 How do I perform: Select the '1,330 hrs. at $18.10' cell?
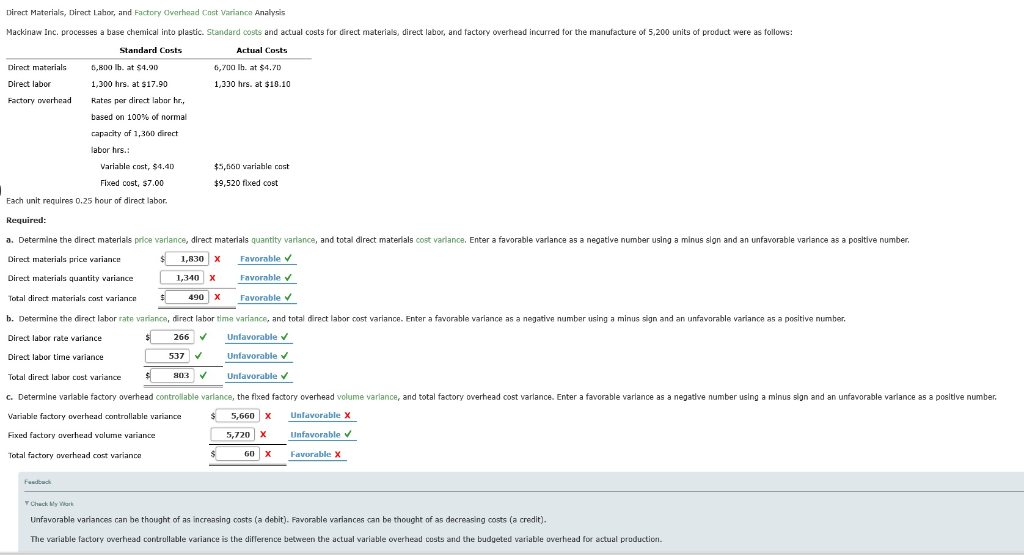pos(252,84)
